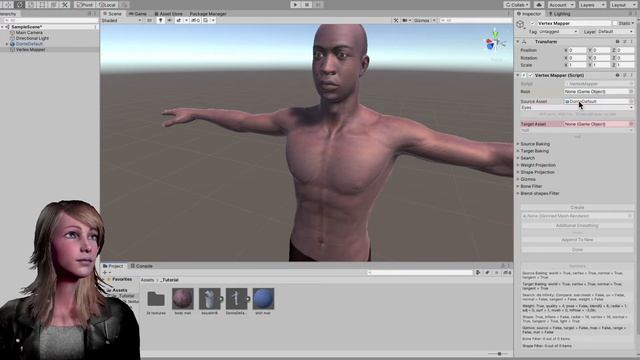The image size is (640, 360).
Task: Open the scene camera settings icon
Action: [406, 20]
